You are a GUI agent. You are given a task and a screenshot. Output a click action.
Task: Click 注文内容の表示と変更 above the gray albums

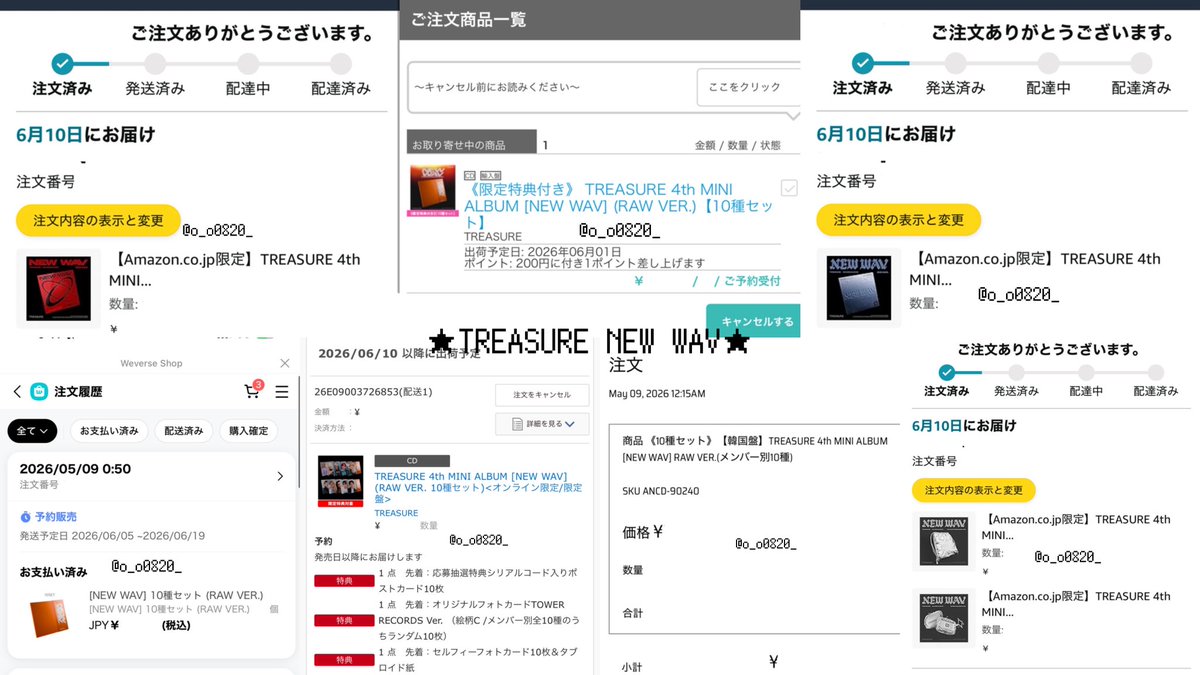973,490
